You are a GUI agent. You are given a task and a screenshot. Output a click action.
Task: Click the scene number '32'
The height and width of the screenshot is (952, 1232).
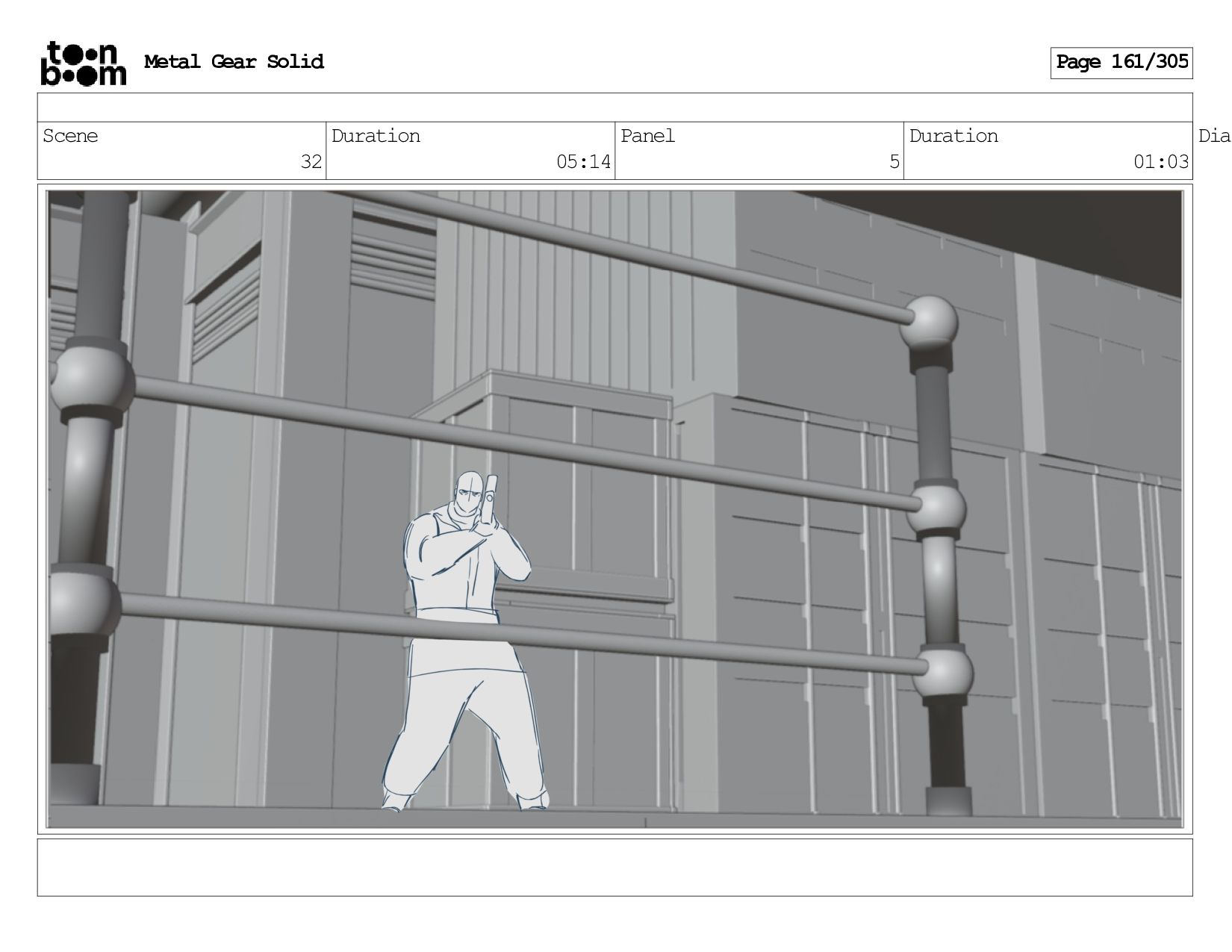click(311, 162)
